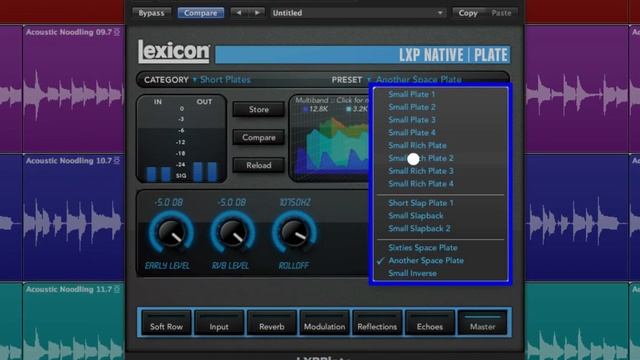Open the Preset dropdown arrow
Screen dimensions: 640x360
click(369, 79)
